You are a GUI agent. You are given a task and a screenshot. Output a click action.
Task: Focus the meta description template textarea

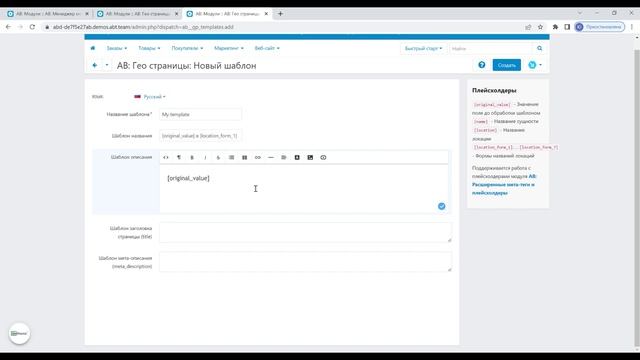click(305, 262)
